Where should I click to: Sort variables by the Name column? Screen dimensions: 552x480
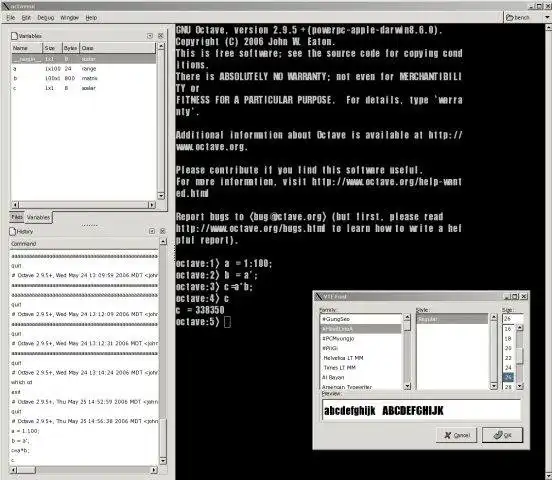(27, 48)
